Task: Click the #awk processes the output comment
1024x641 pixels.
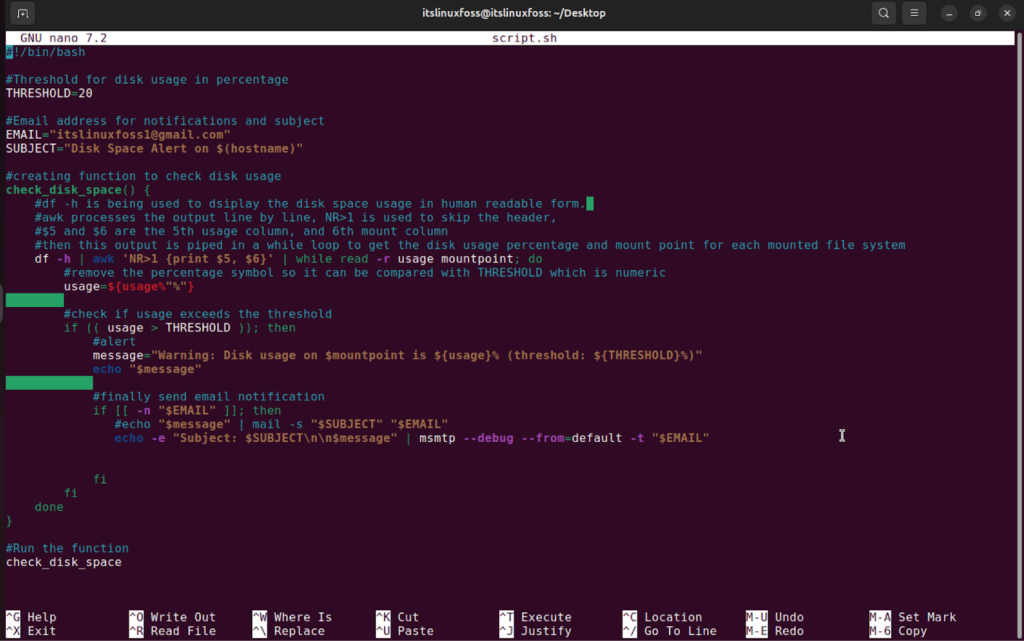Action: (296, 217)
